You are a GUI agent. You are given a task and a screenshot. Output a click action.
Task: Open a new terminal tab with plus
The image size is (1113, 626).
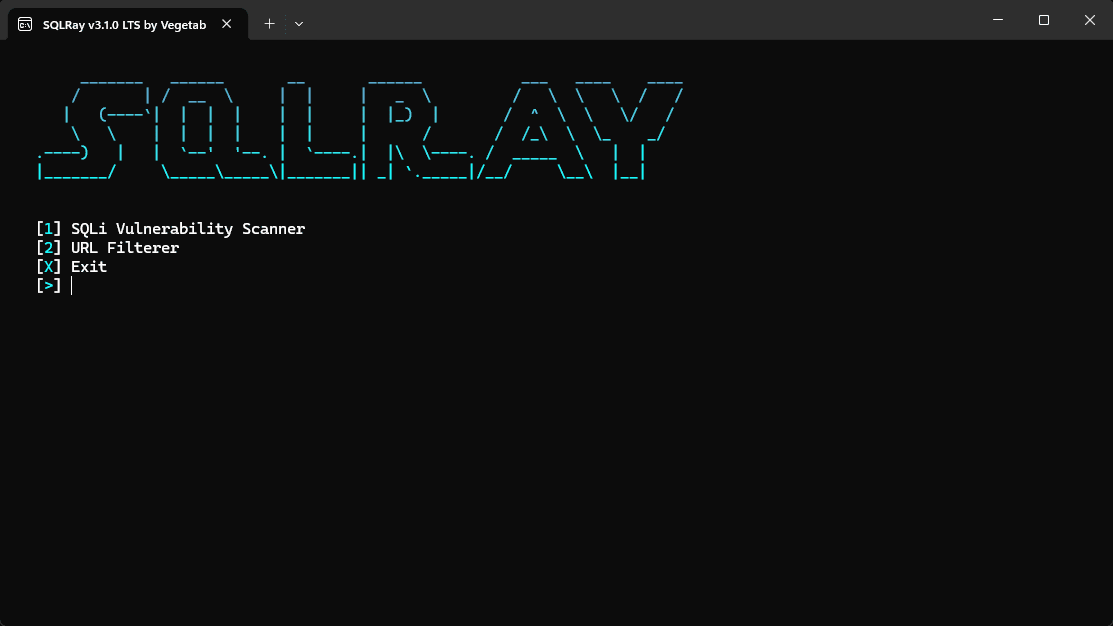(269, 23)
